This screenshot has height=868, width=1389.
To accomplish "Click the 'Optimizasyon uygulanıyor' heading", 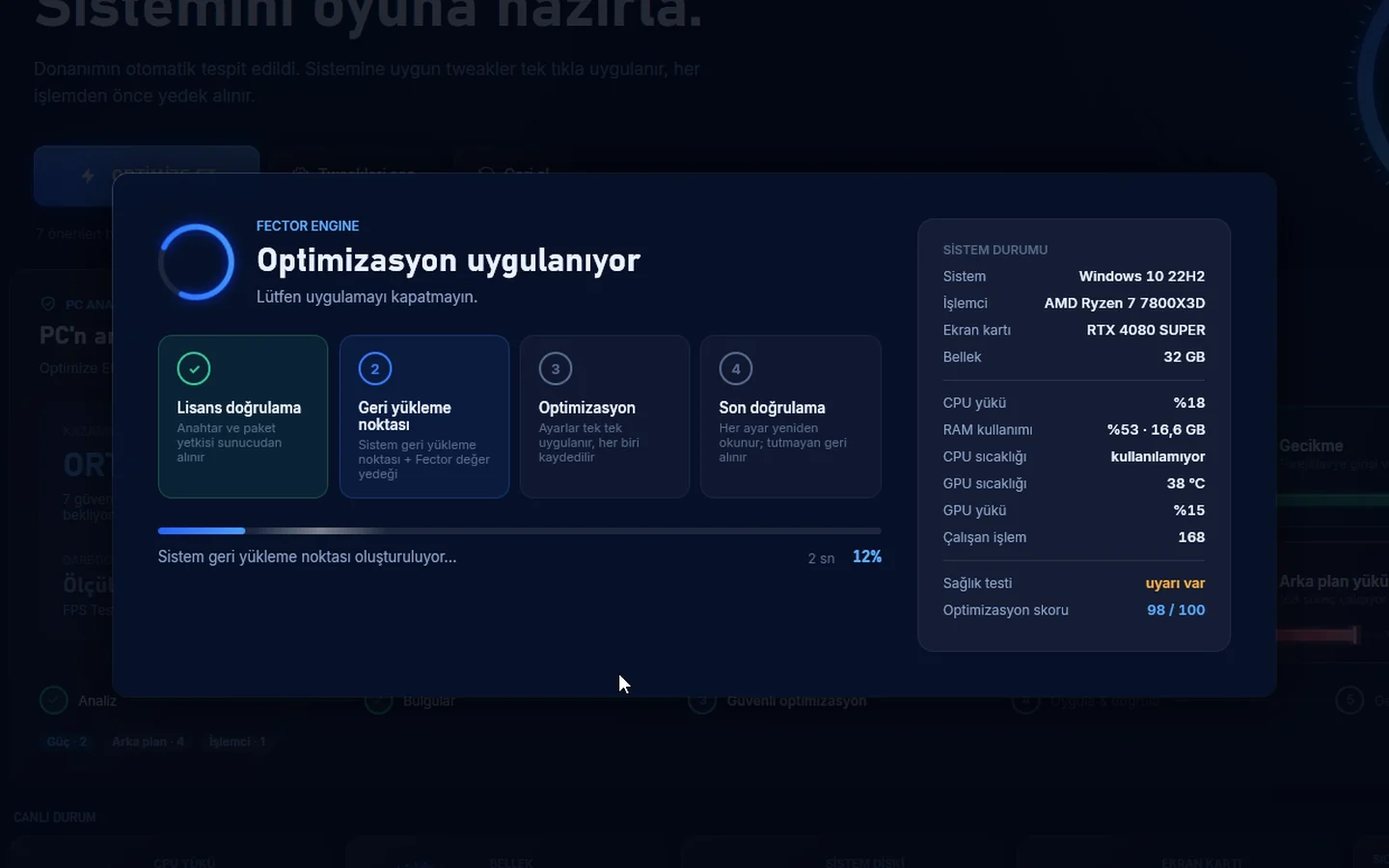I will click(449, 259).
